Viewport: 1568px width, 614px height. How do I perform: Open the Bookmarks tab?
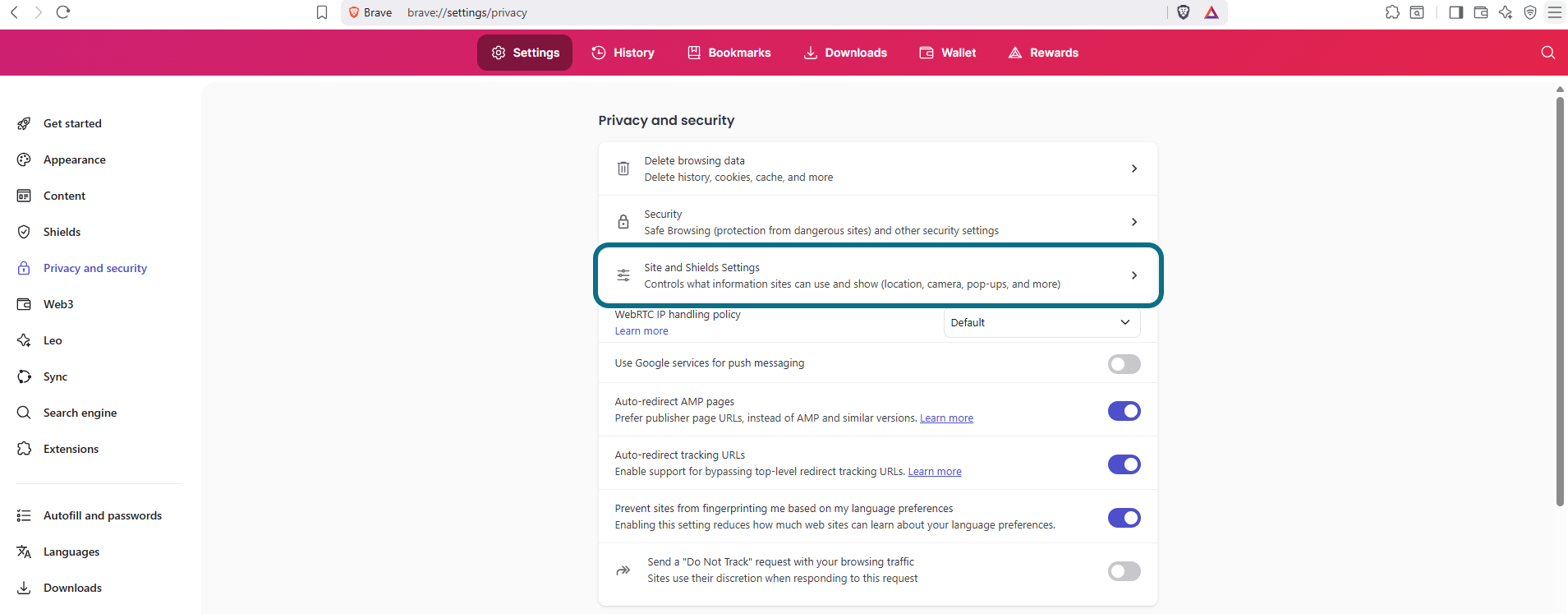point(729,53)
